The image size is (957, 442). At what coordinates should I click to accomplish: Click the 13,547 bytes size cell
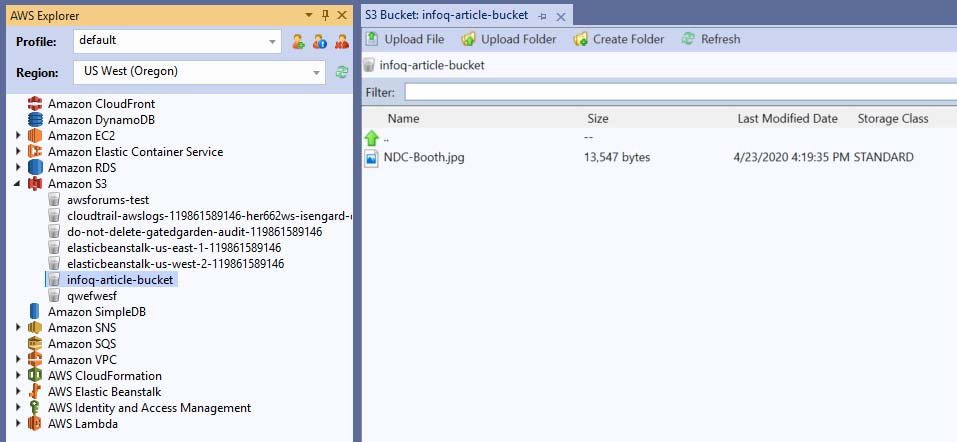(x=617, y=158)
